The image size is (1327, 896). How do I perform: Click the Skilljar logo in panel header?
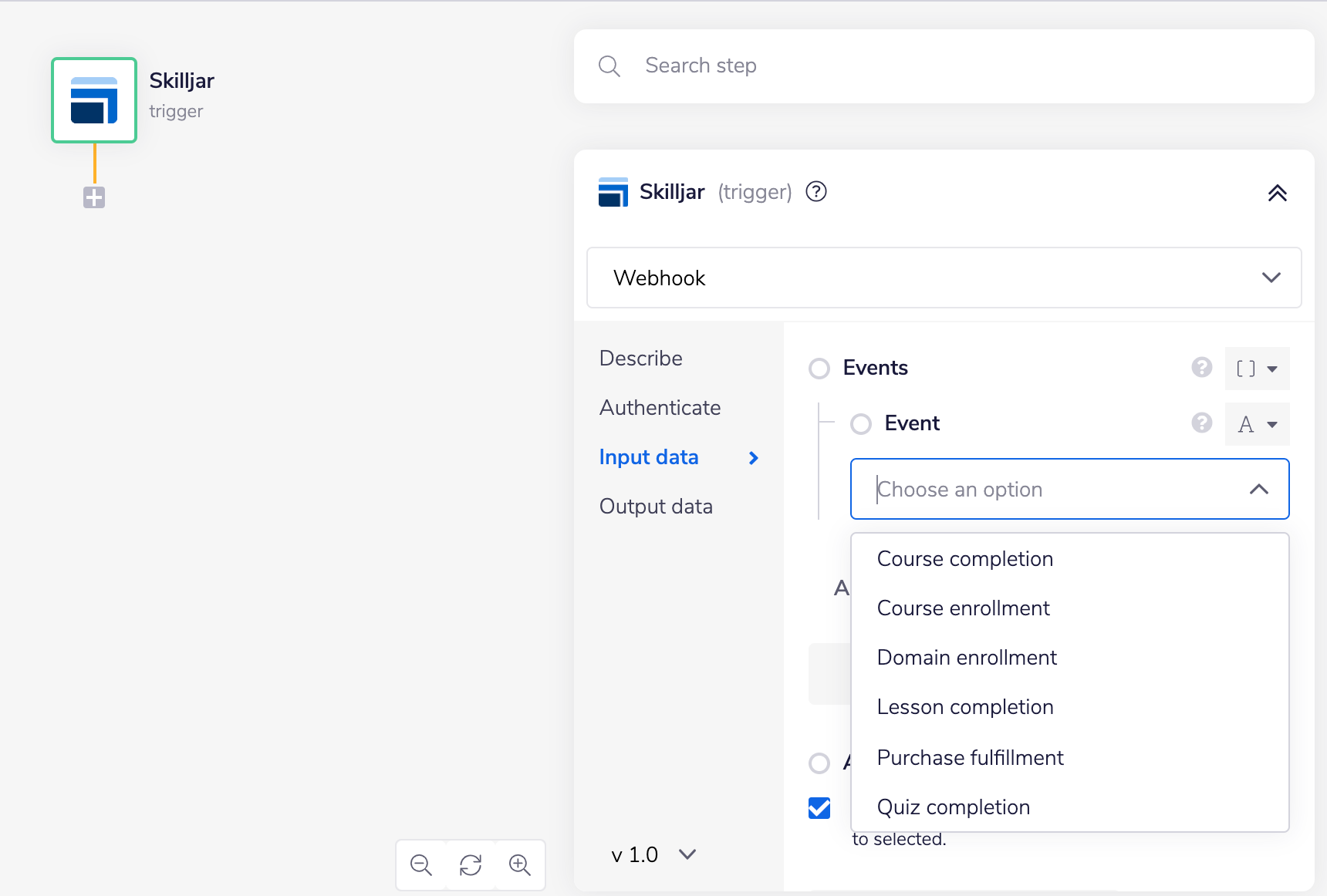[613, 192]
